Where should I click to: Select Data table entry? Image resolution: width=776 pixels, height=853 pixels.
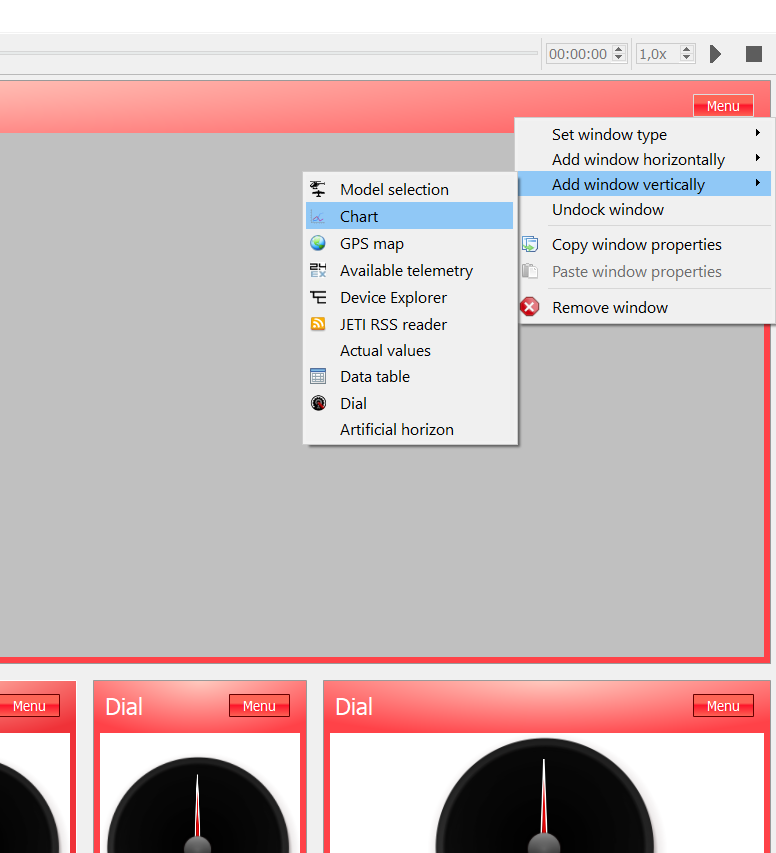click(x=409, y=376)
